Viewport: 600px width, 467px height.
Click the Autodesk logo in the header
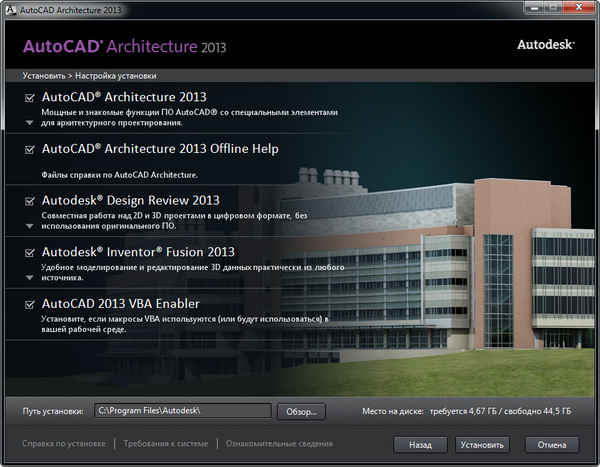pyautogui.click(x=543, y=45)
